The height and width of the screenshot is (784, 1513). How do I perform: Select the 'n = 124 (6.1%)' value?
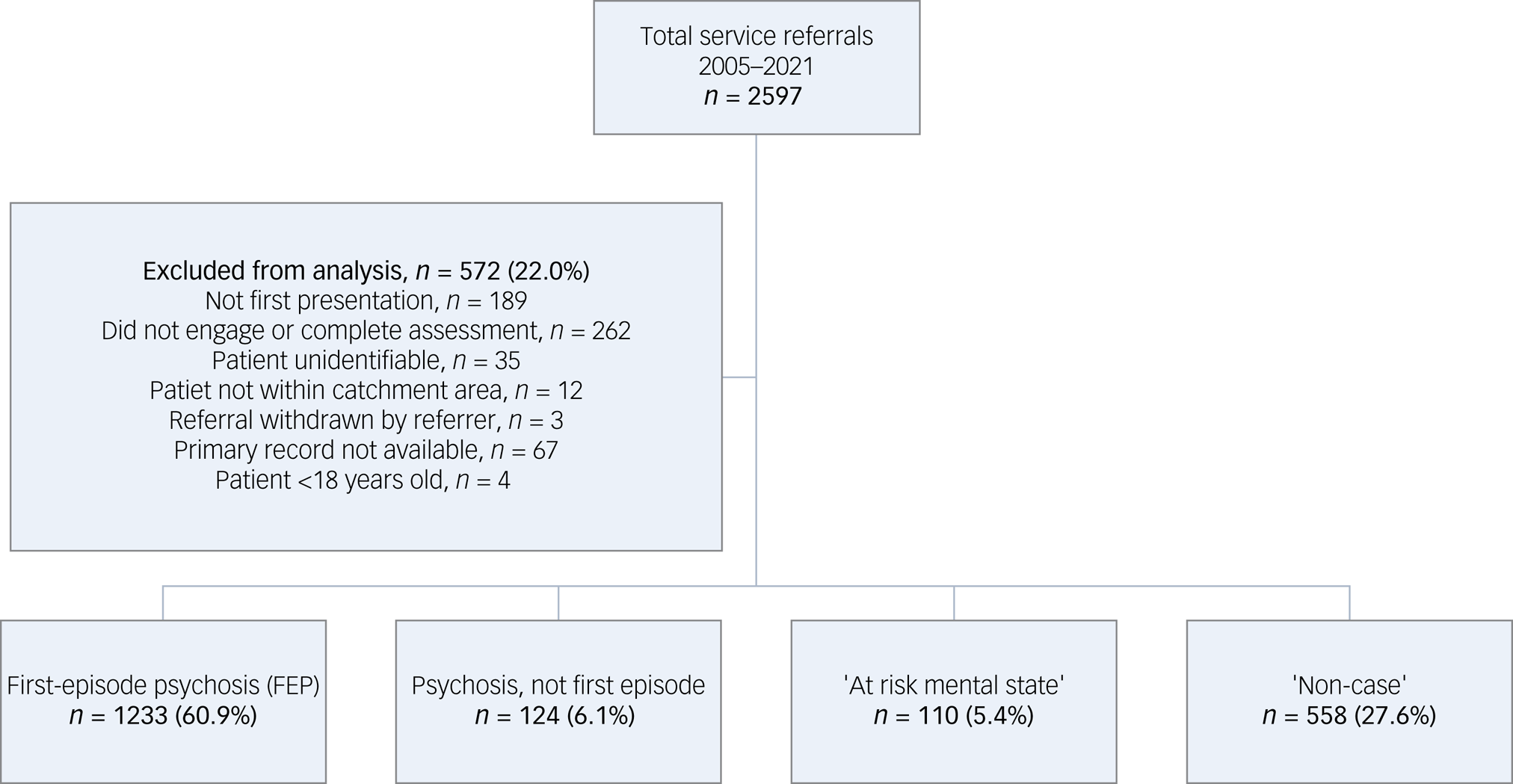555,716
